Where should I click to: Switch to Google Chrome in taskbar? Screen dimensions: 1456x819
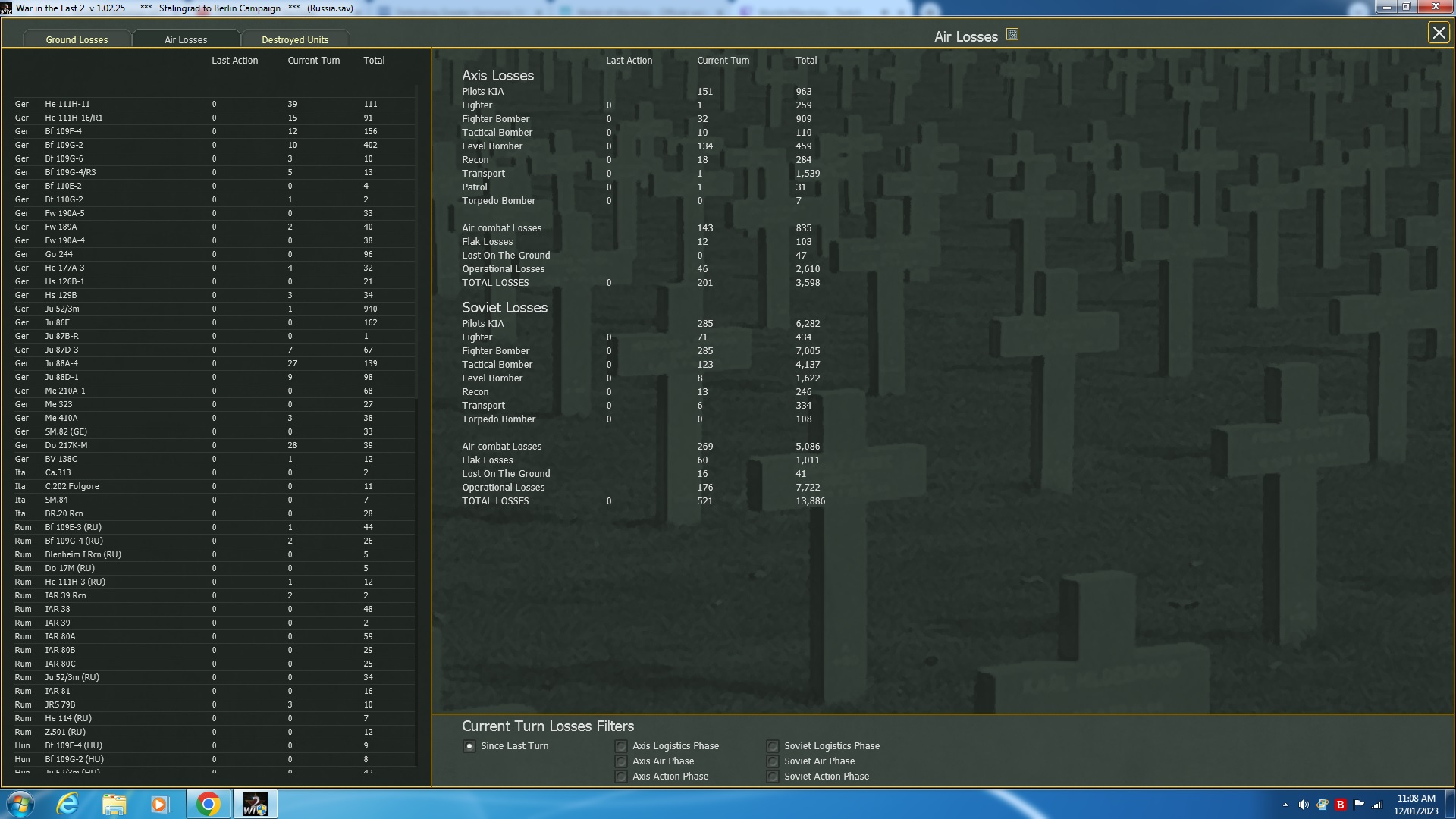pyautogui.click(x=208, y=804)
